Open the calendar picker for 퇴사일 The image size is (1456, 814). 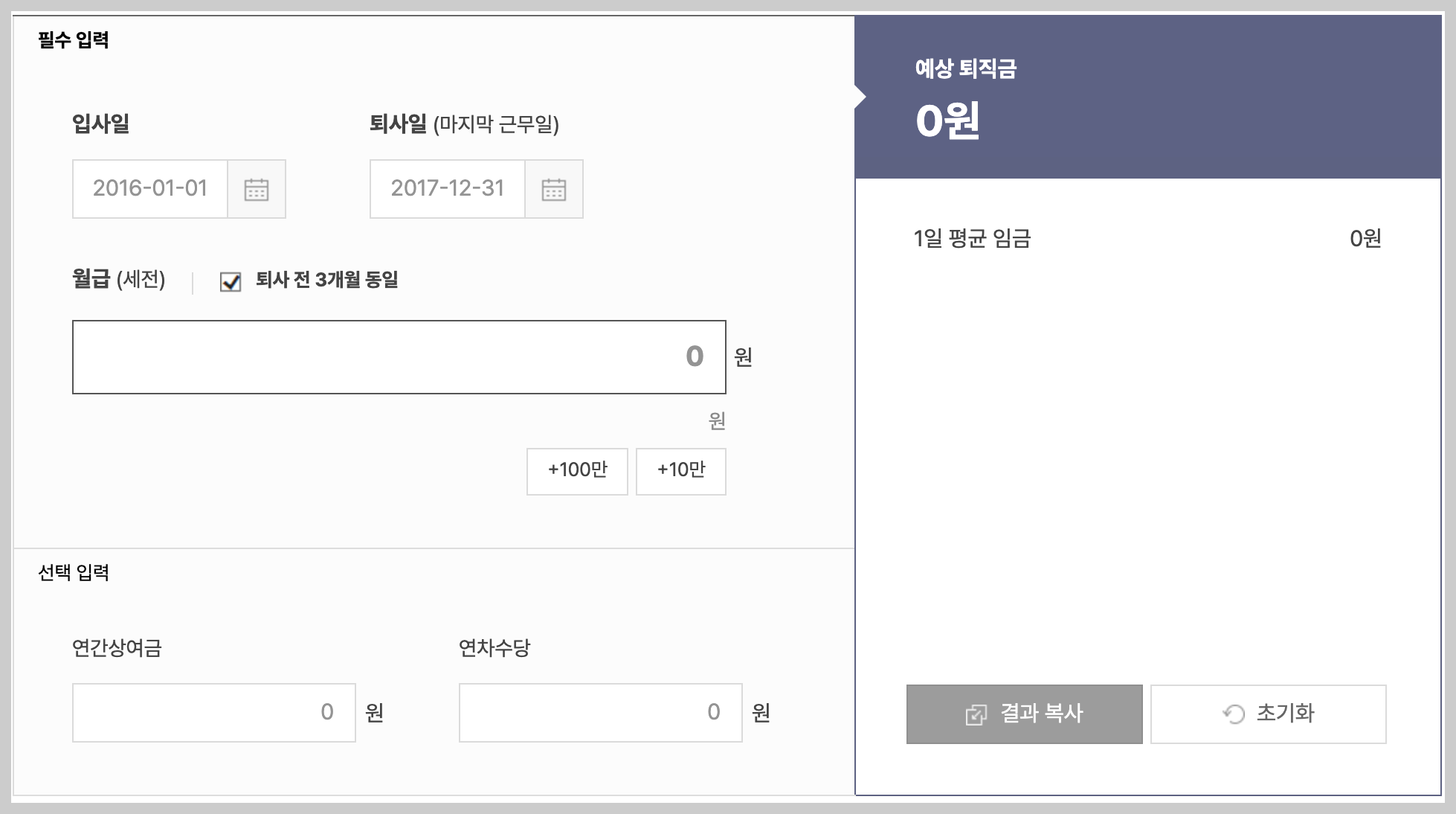[553, 189]
